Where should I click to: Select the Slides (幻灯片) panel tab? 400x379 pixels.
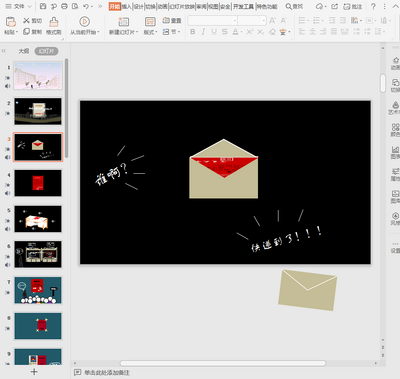(x=46, y=51)
